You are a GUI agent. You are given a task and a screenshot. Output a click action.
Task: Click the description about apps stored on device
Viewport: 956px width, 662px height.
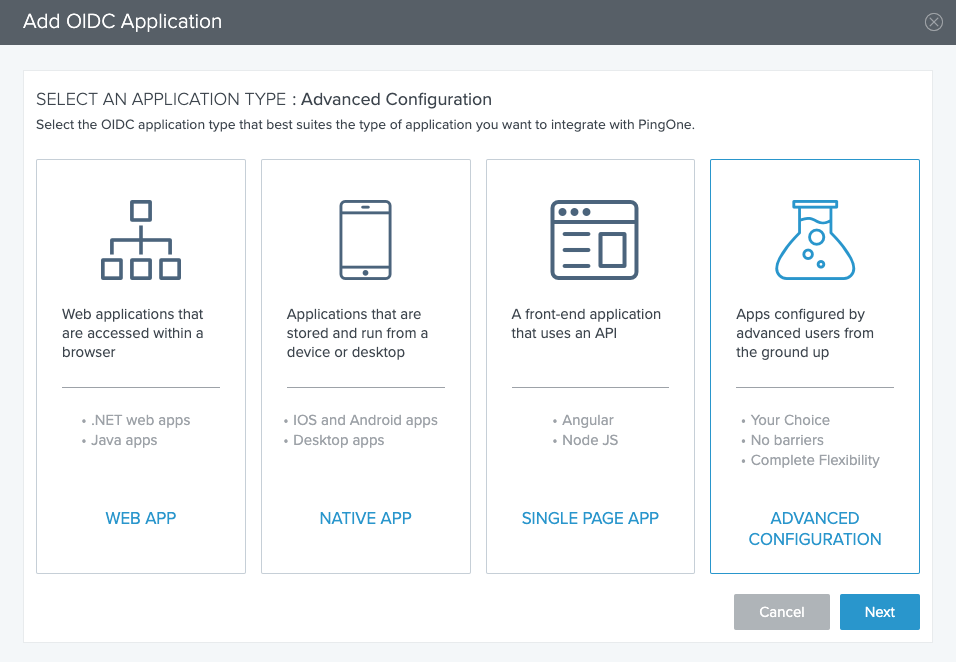pos(357,333)
